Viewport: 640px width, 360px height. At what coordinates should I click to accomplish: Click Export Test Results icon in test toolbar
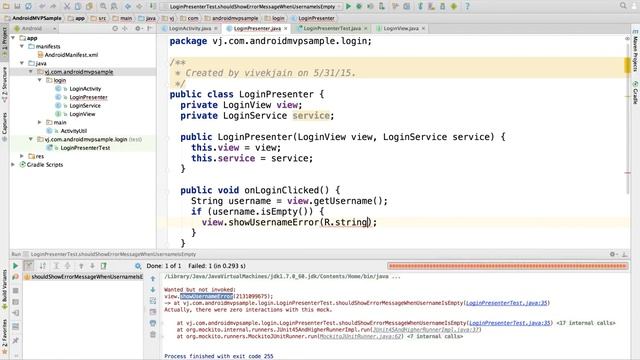[104, 266]
